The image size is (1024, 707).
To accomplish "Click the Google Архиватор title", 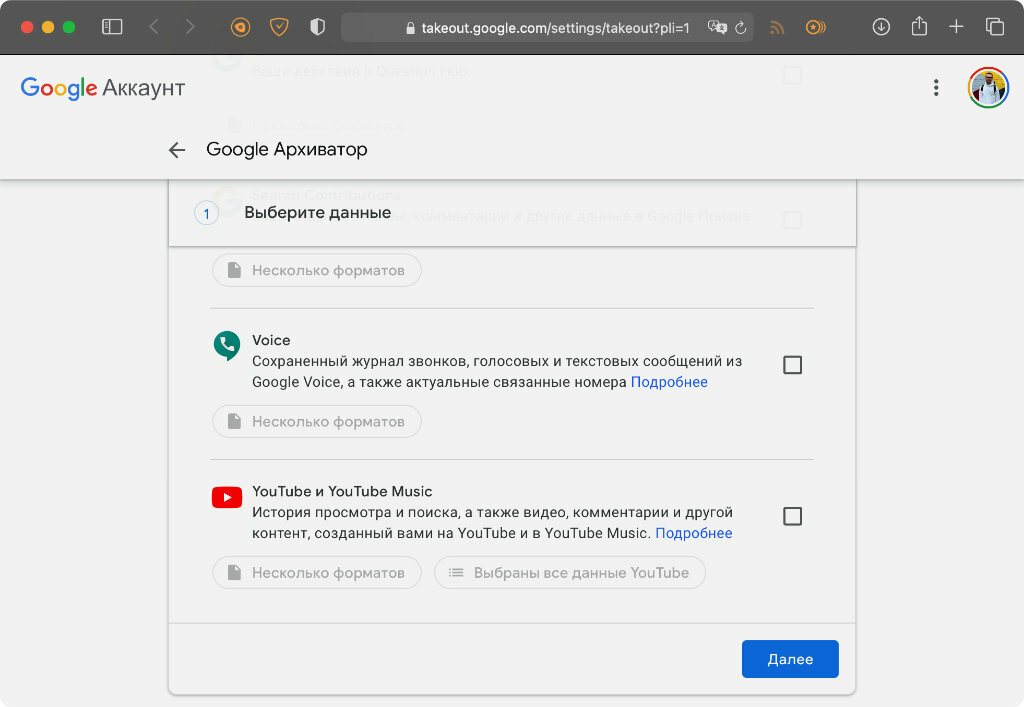I will coord(287,149).
